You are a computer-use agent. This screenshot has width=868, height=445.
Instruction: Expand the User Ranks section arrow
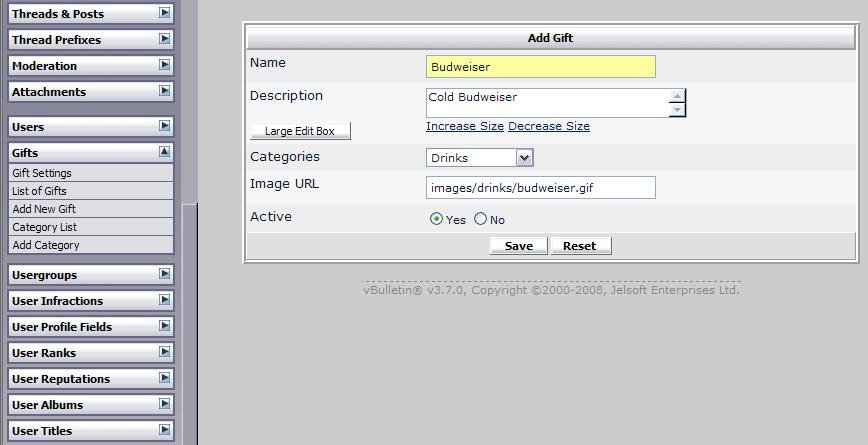click(x=164, y=352)
